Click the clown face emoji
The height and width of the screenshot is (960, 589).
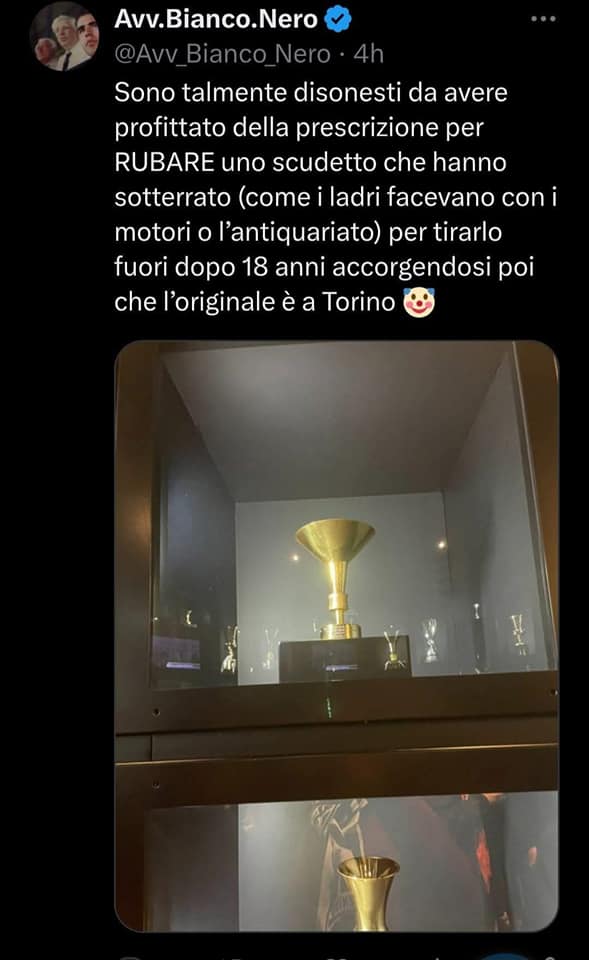click(419, 302)
